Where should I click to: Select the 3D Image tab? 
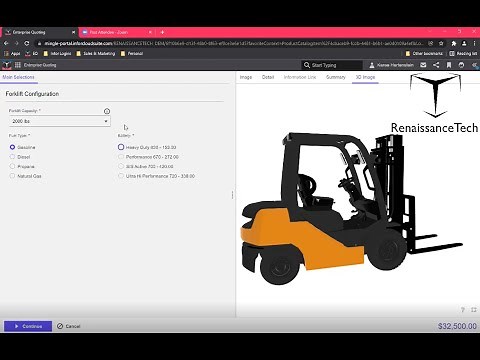pyautogui.click(x=365, y=77)
